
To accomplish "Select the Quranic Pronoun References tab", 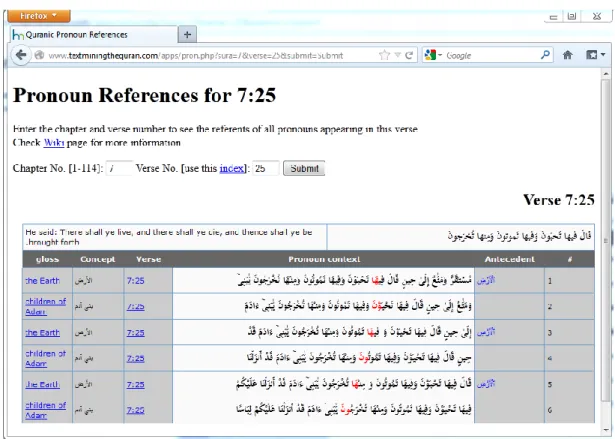I will (94, 35).
